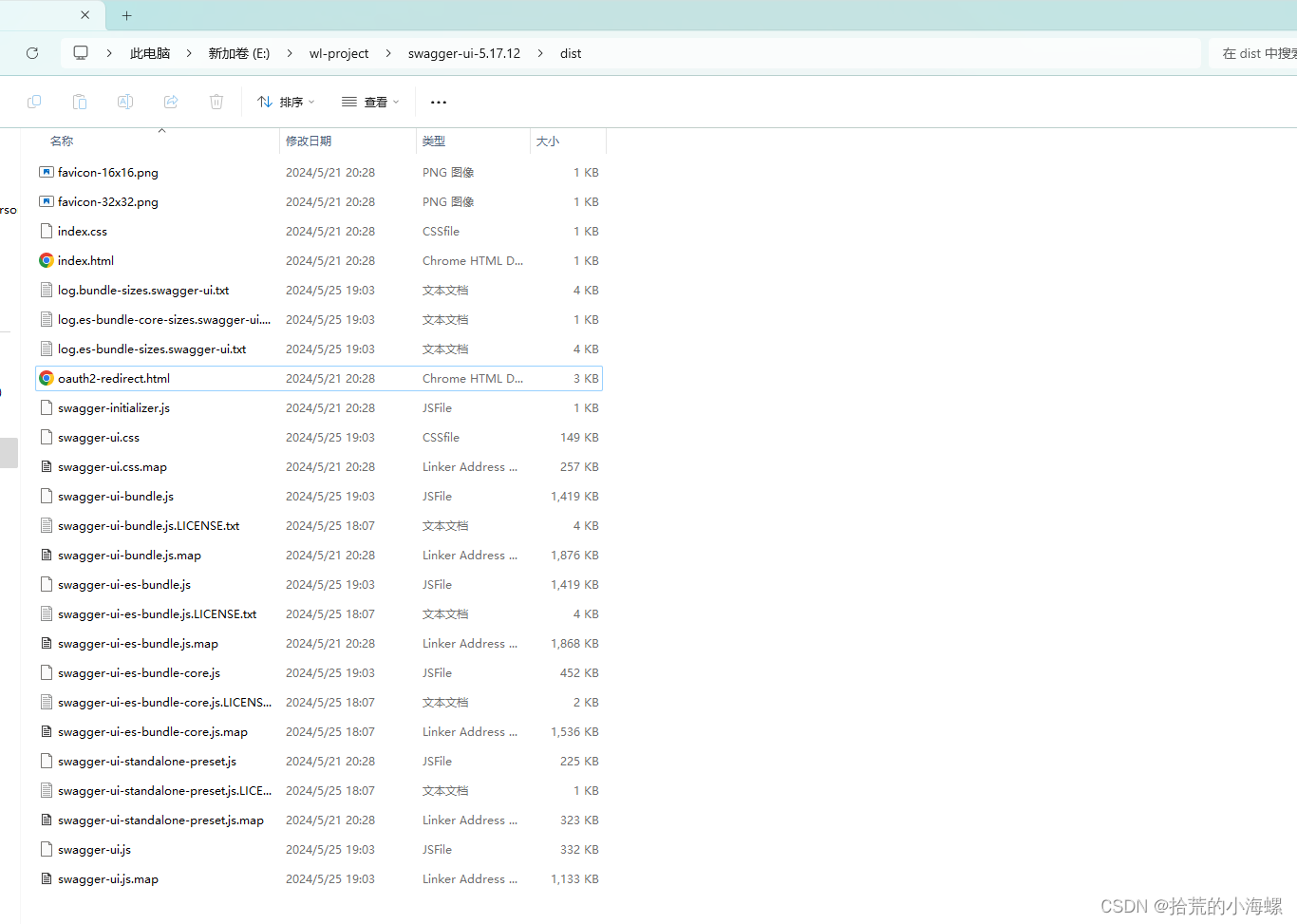Screen dimensions: 1297x924
Task: Click the rename icon in toolbar
Action: coord(125,102)
